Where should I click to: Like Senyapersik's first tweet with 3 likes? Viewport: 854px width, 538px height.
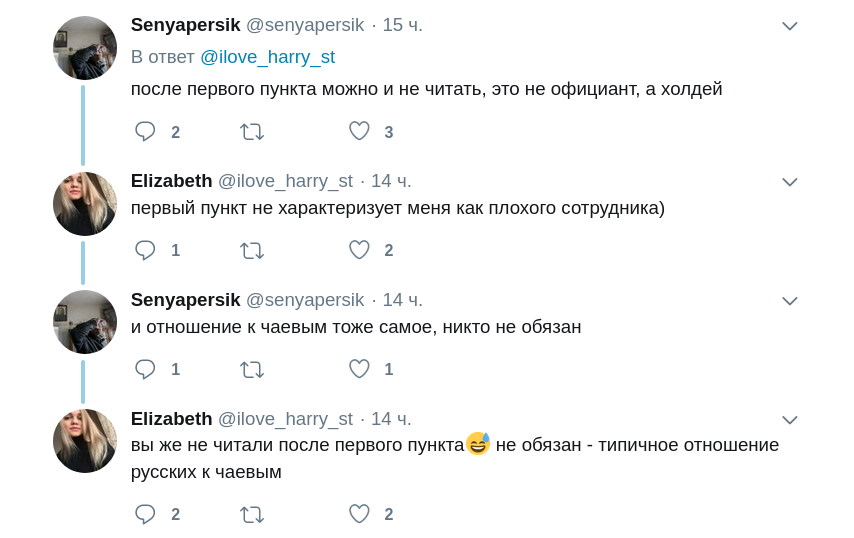(359, 132)
